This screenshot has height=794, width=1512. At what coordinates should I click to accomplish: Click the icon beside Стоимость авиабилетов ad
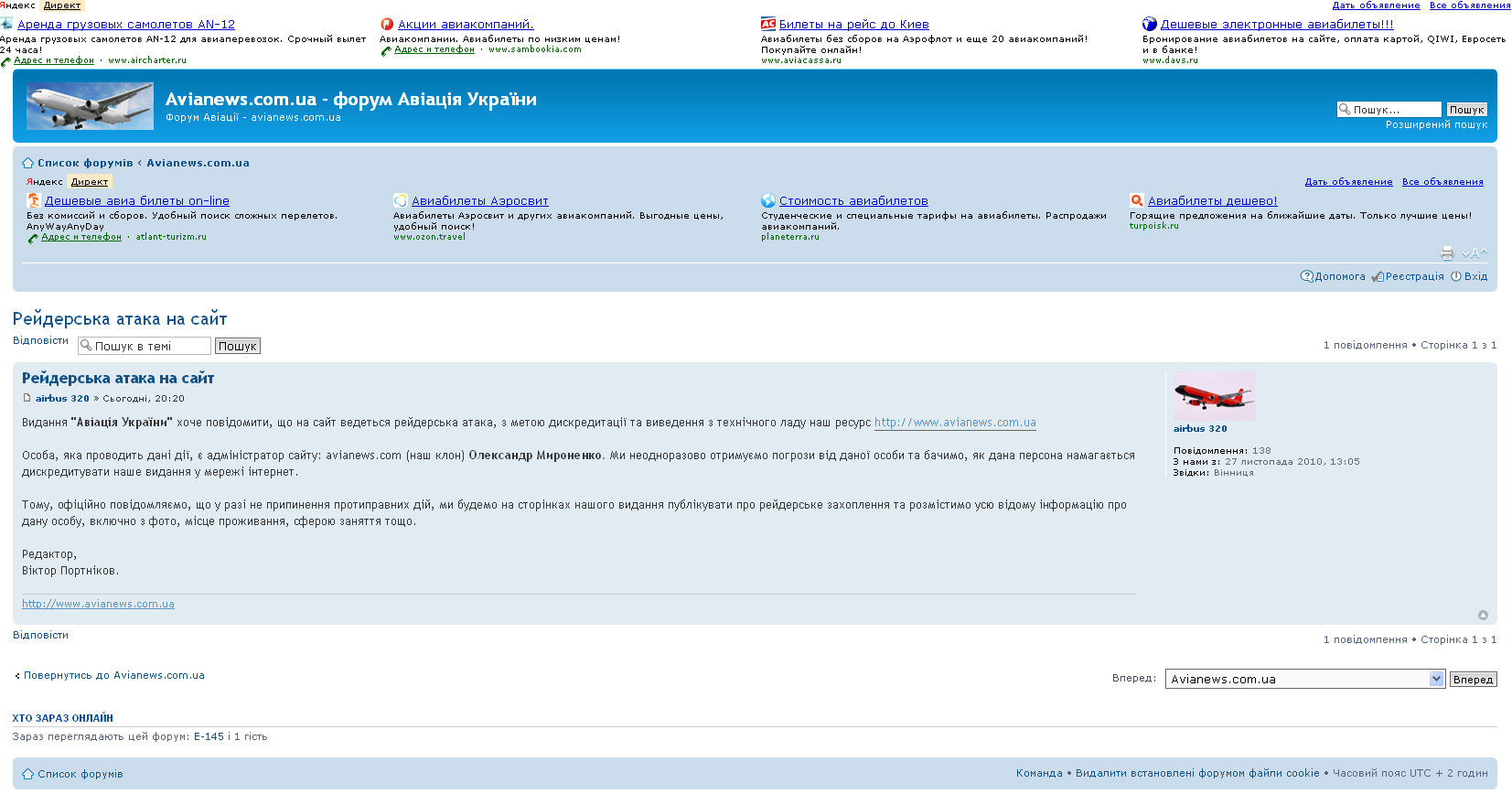coord(768,200)
